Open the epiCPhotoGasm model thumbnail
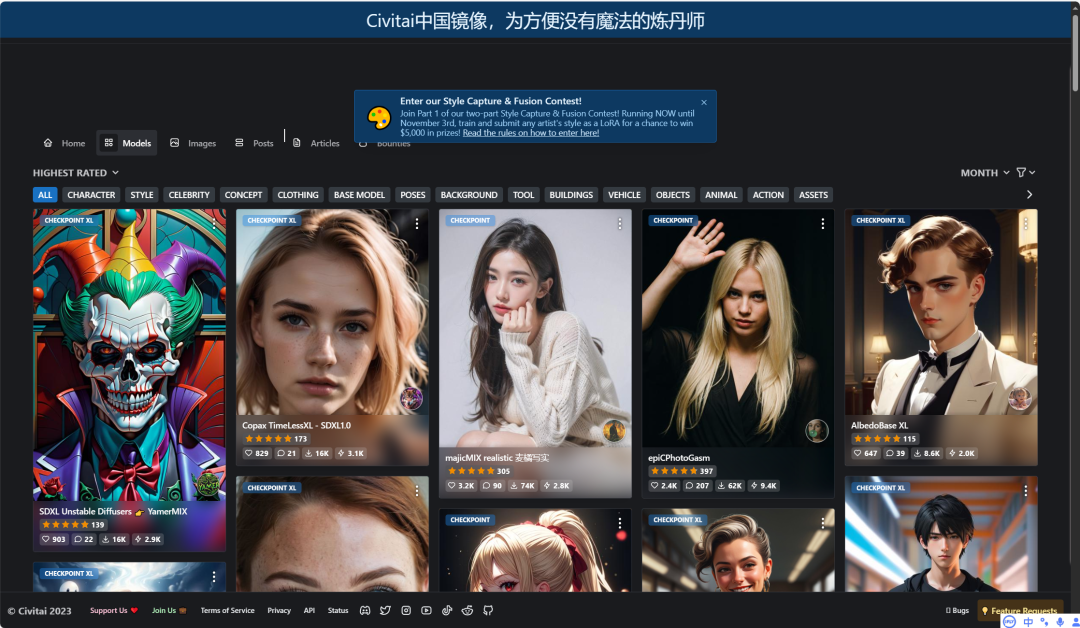 coord(738,327)
